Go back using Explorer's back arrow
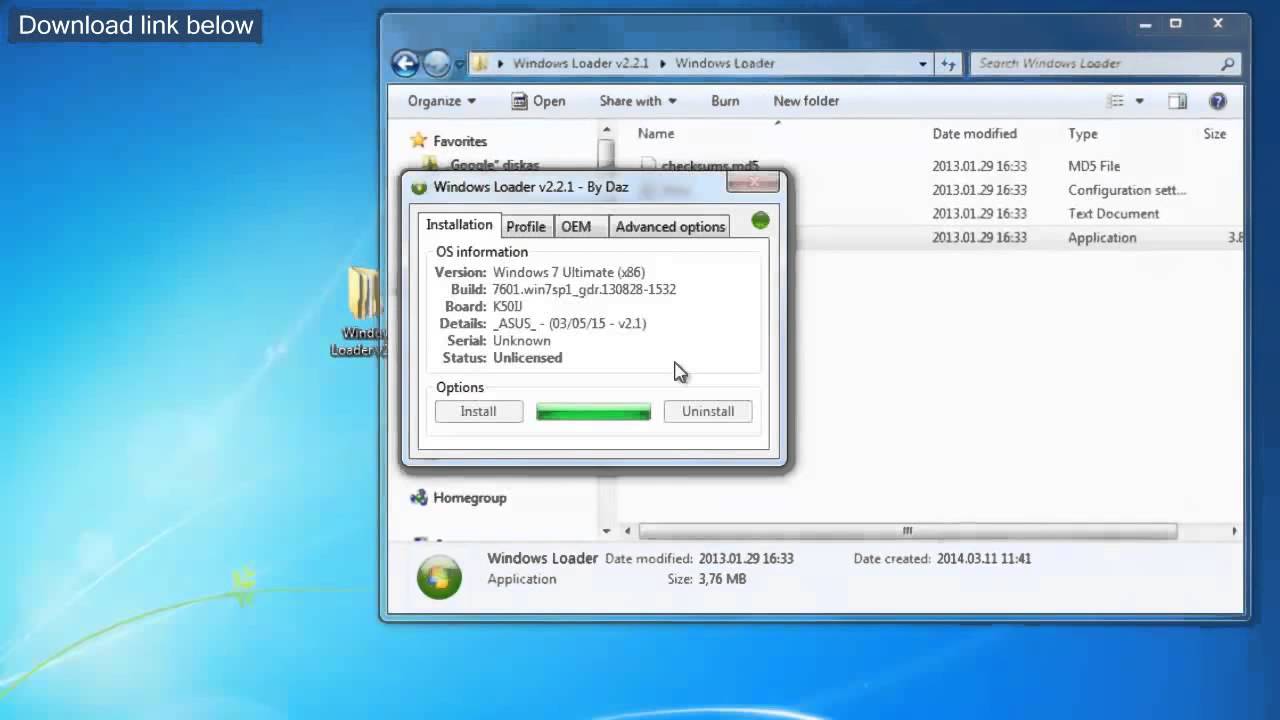The image size is (1280, 720). (405, 63)
